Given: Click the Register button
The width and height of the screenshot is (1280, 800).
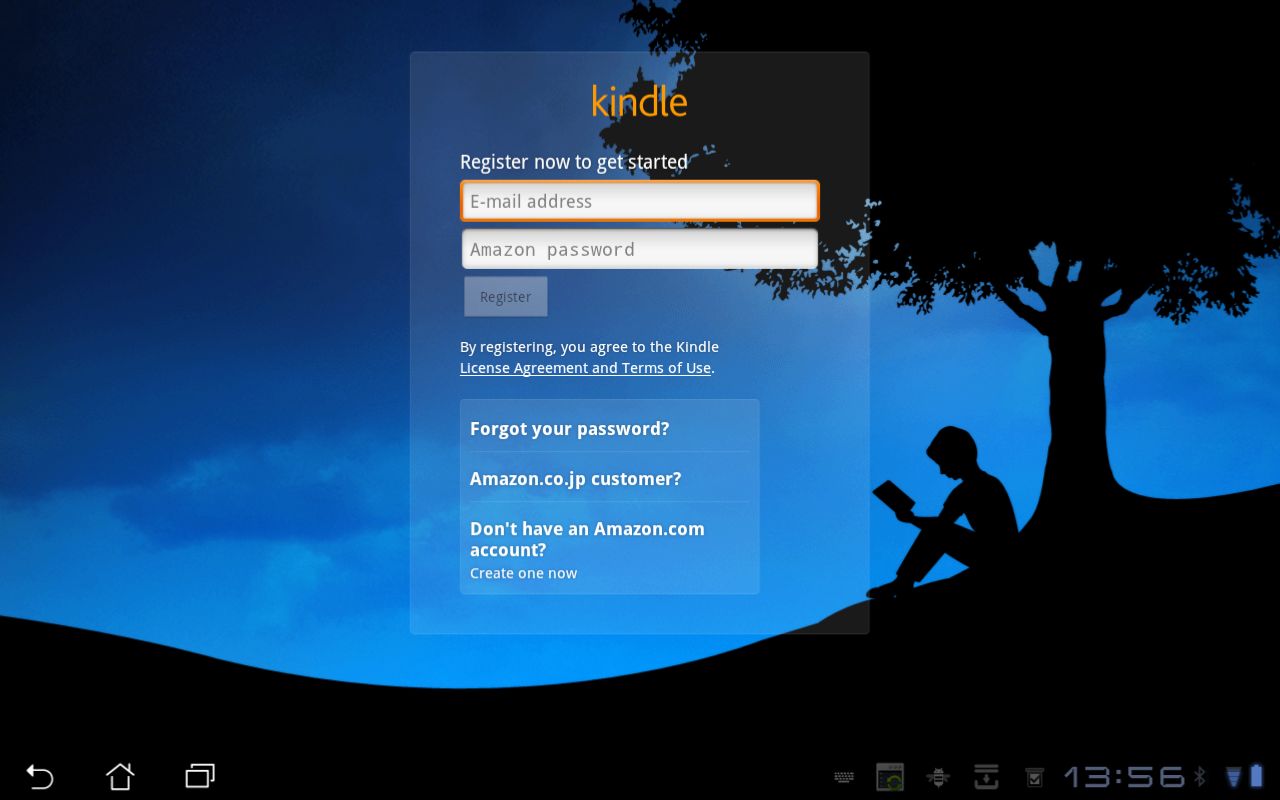Looking at the screenshot, I should click(506, 297).
